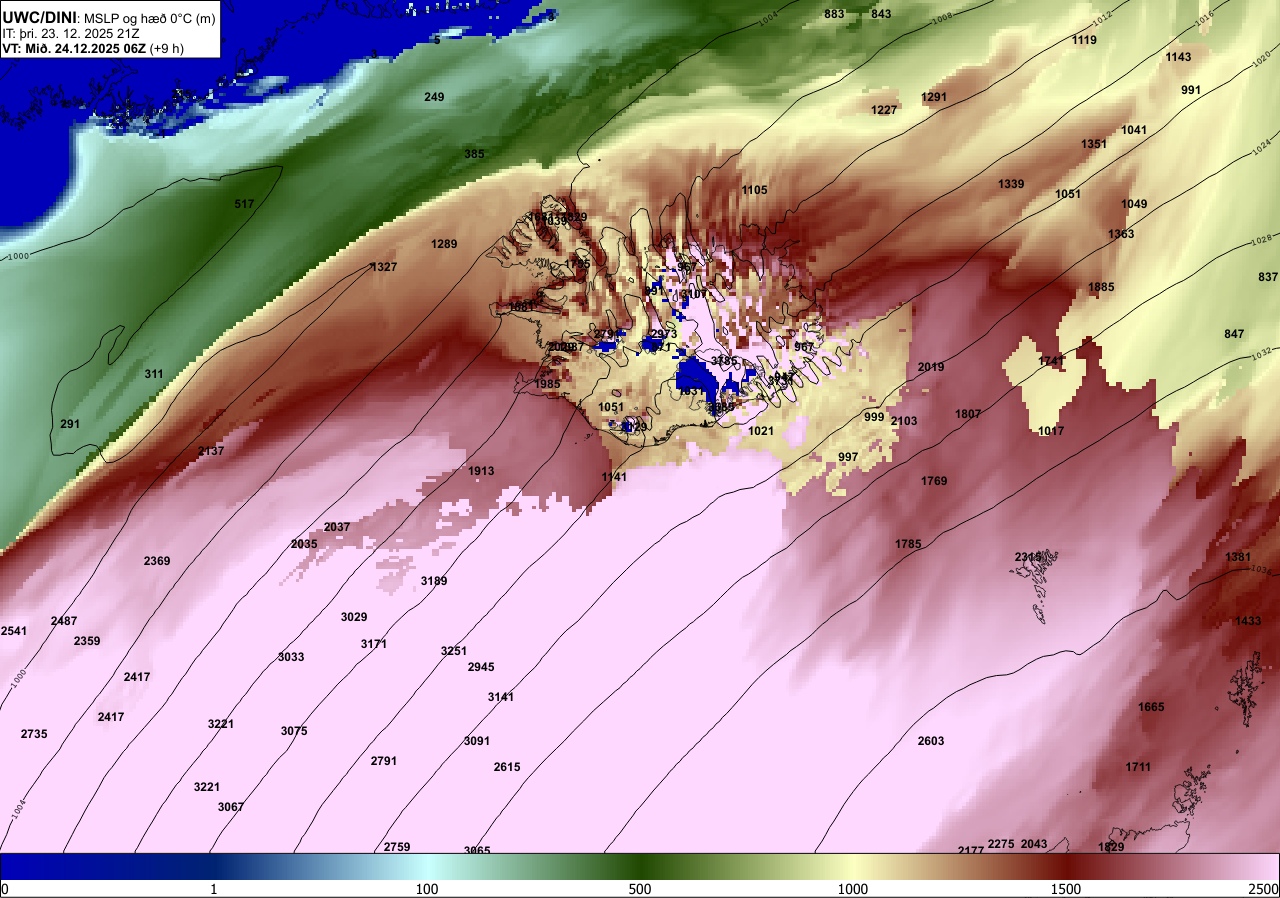
Task: Click the 1363 value on the map
Action: coord(1121,234)
